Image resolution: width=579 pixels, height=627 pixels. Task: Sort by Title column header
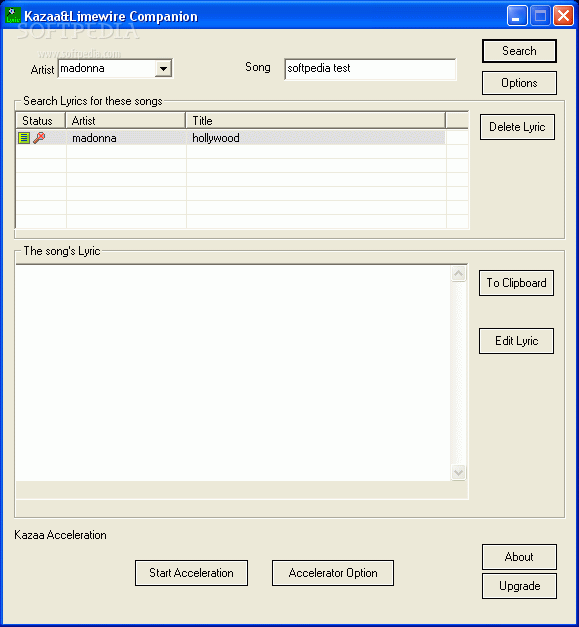pos(316,120)
